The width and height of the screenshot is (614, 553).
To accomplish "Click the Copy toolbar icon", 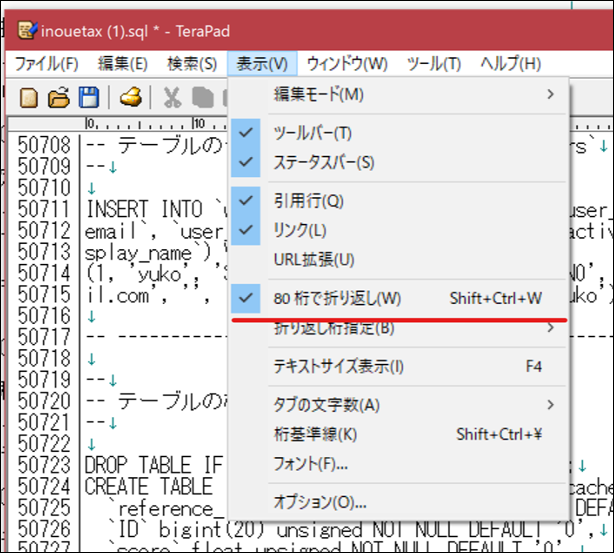I will 202,98.
